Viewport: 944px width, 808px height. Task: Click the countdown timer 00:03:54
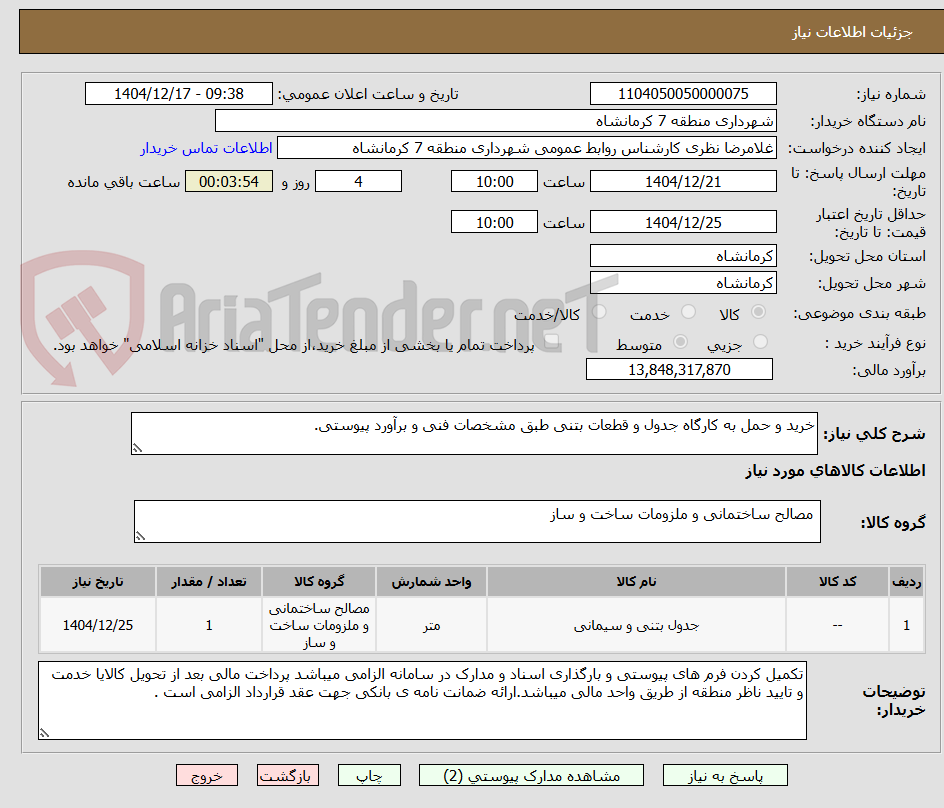(x=229, y=181)
